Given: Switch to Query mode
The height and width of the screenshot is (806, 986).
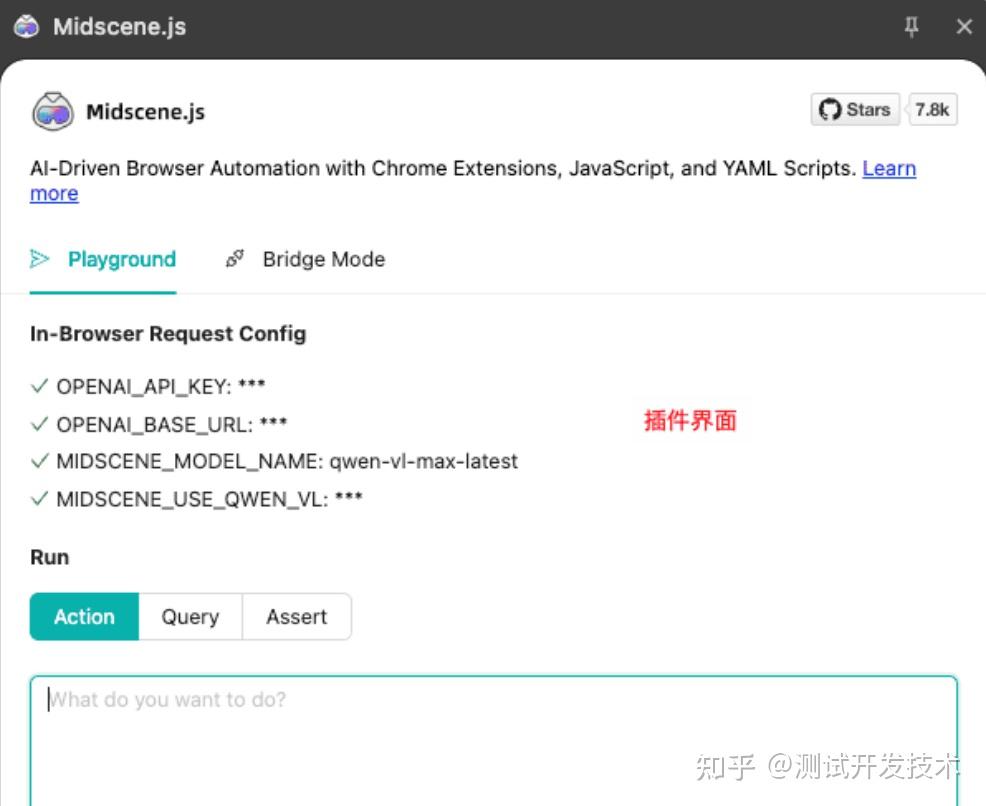Looking at the screenshot, I should pos(190,617).
